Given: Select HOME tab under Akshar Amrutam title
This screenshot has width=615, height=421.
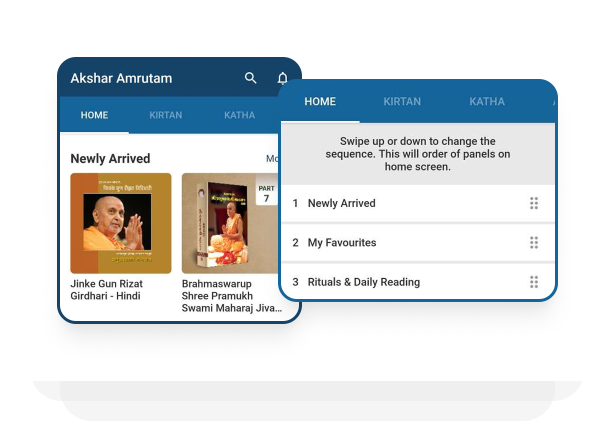Looking at the screenshot, I should click(94, 115).
